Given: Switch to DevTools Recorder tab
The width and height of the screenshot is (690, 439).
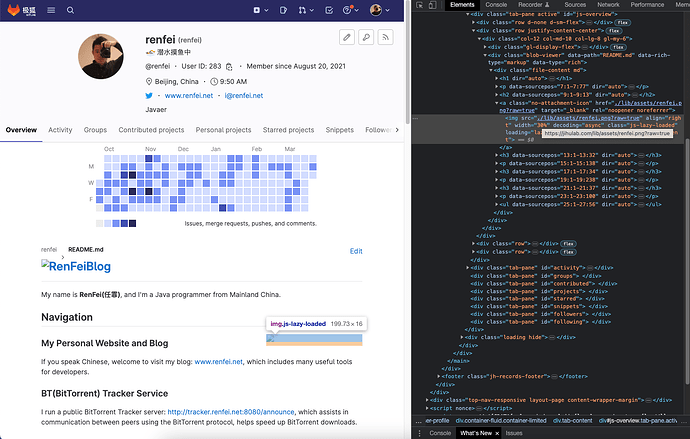Looking at the screenshot, I should [x=533, y=4].
